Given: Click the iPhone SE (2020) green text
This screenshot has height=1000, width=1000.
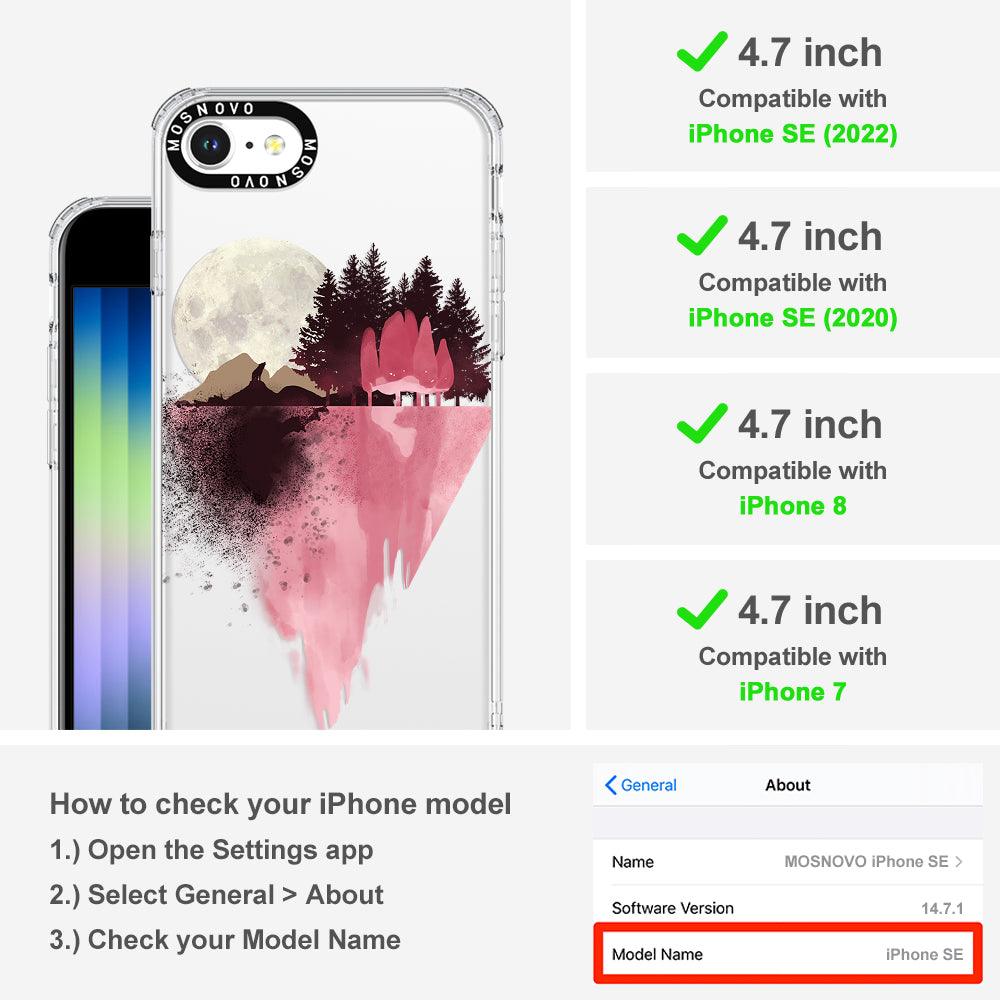Looking at the screenshot, I should pyautogui.click(x=793, y=318).
